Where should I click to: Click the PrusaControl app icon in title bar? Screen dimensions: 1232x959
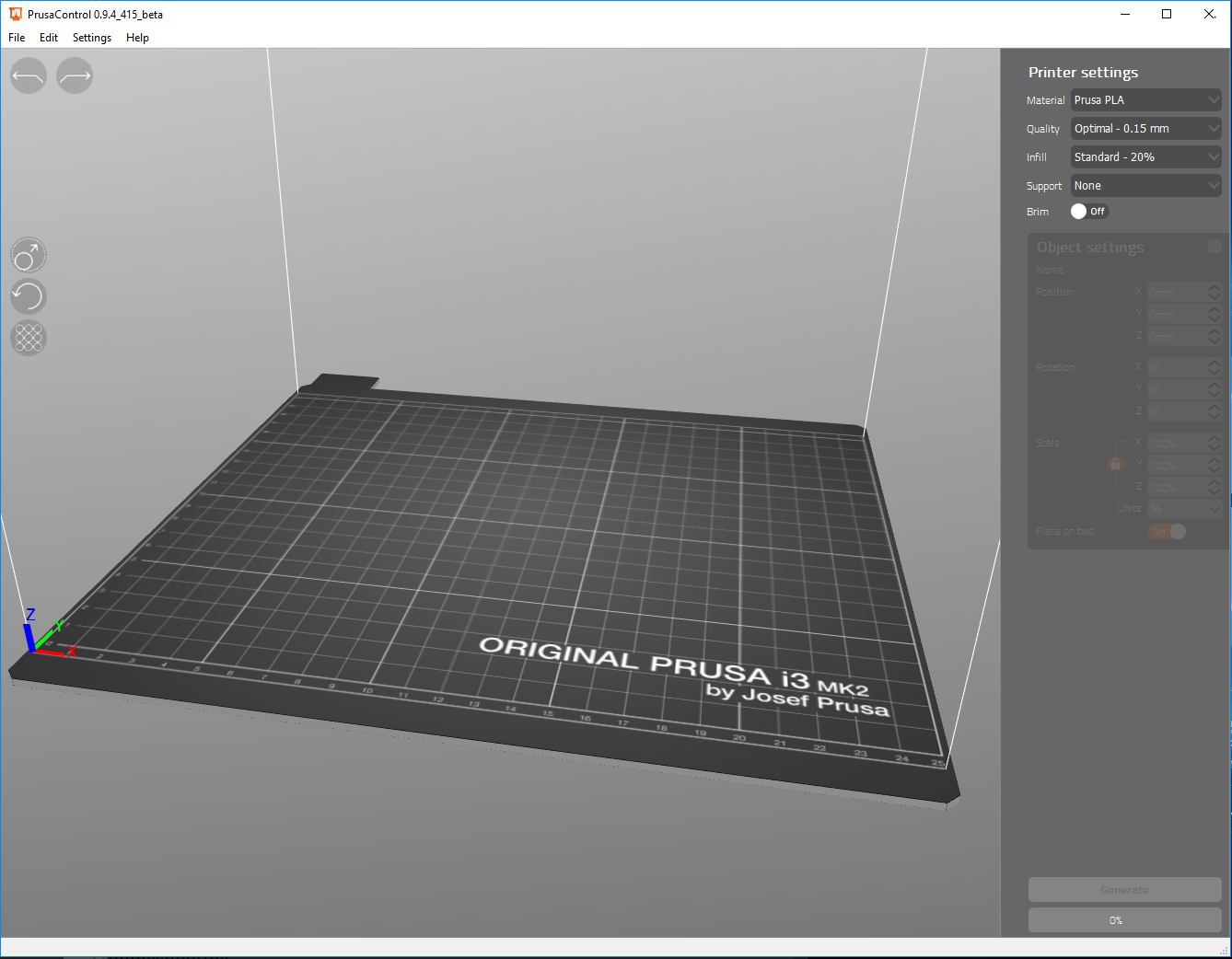[15, 14]
